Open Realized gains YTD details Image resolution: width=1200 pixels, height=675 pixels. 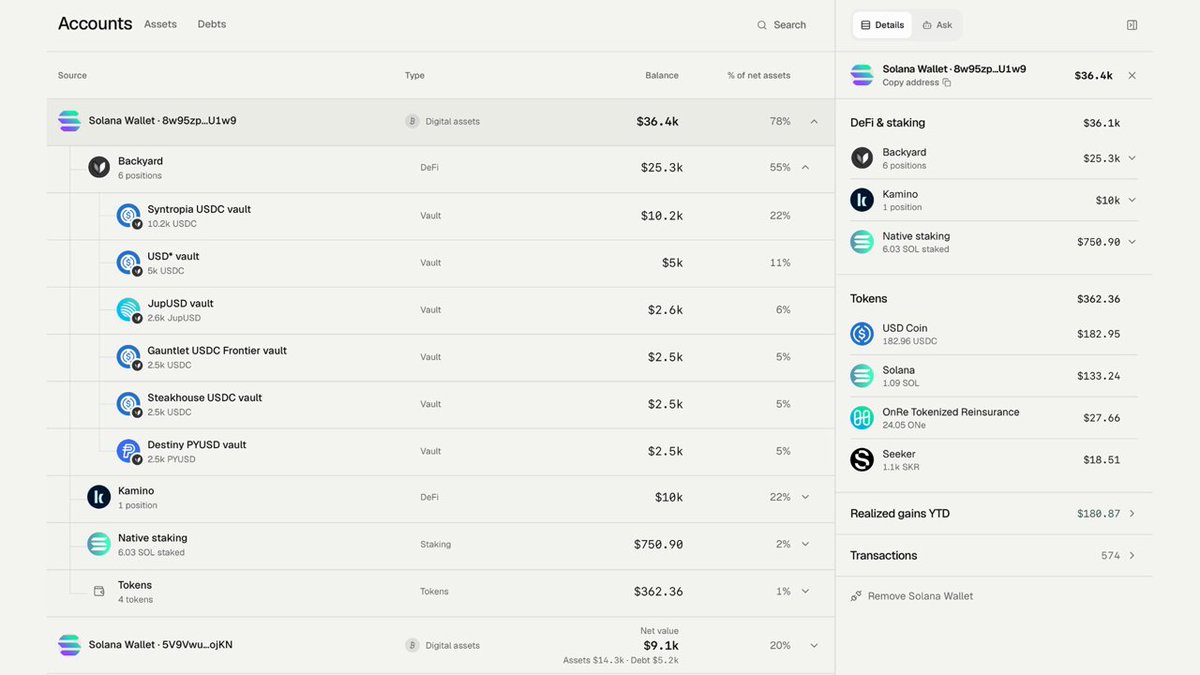[x=993, y=513]
